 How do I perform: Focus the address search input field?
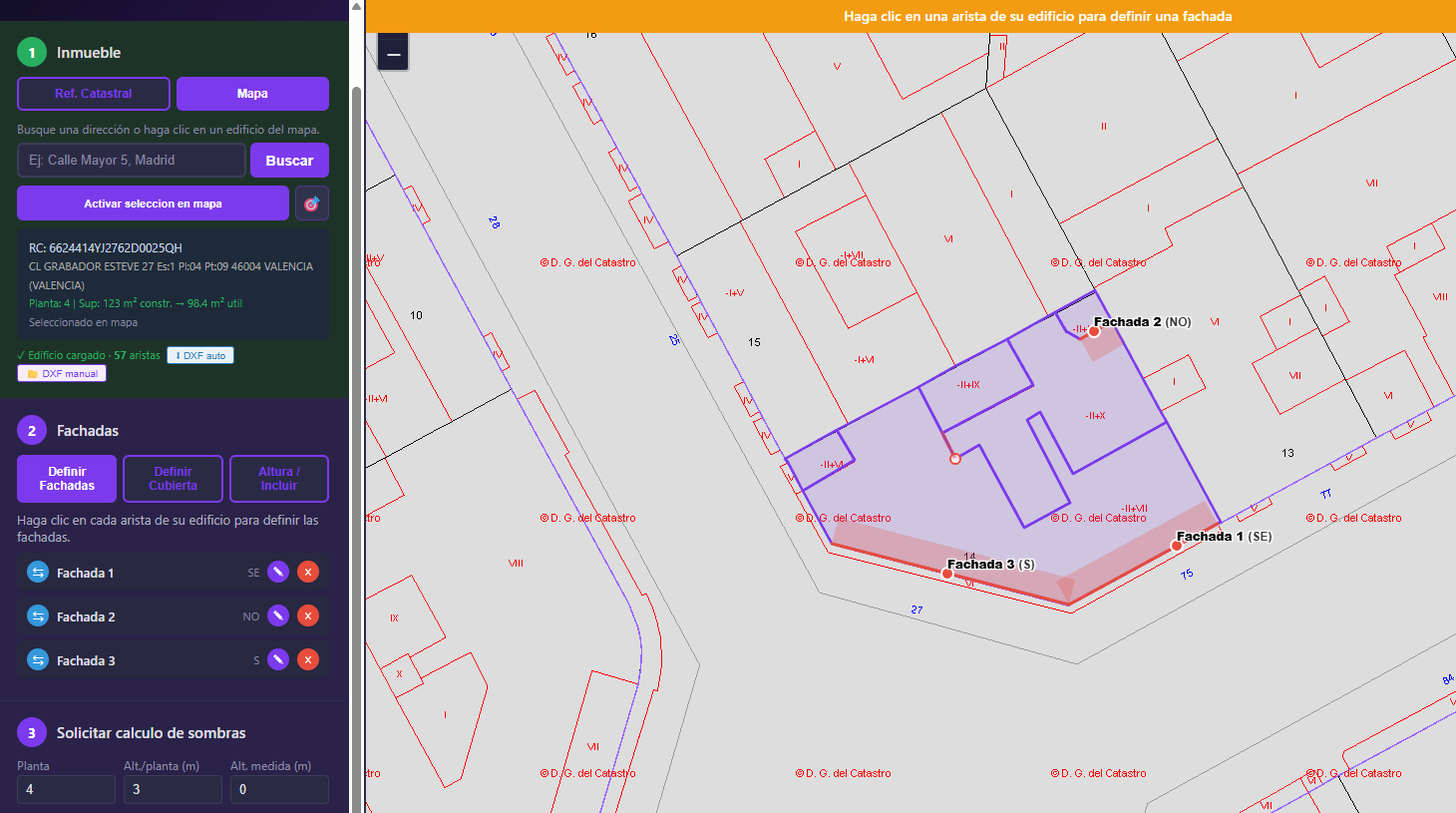pos(131,161)
